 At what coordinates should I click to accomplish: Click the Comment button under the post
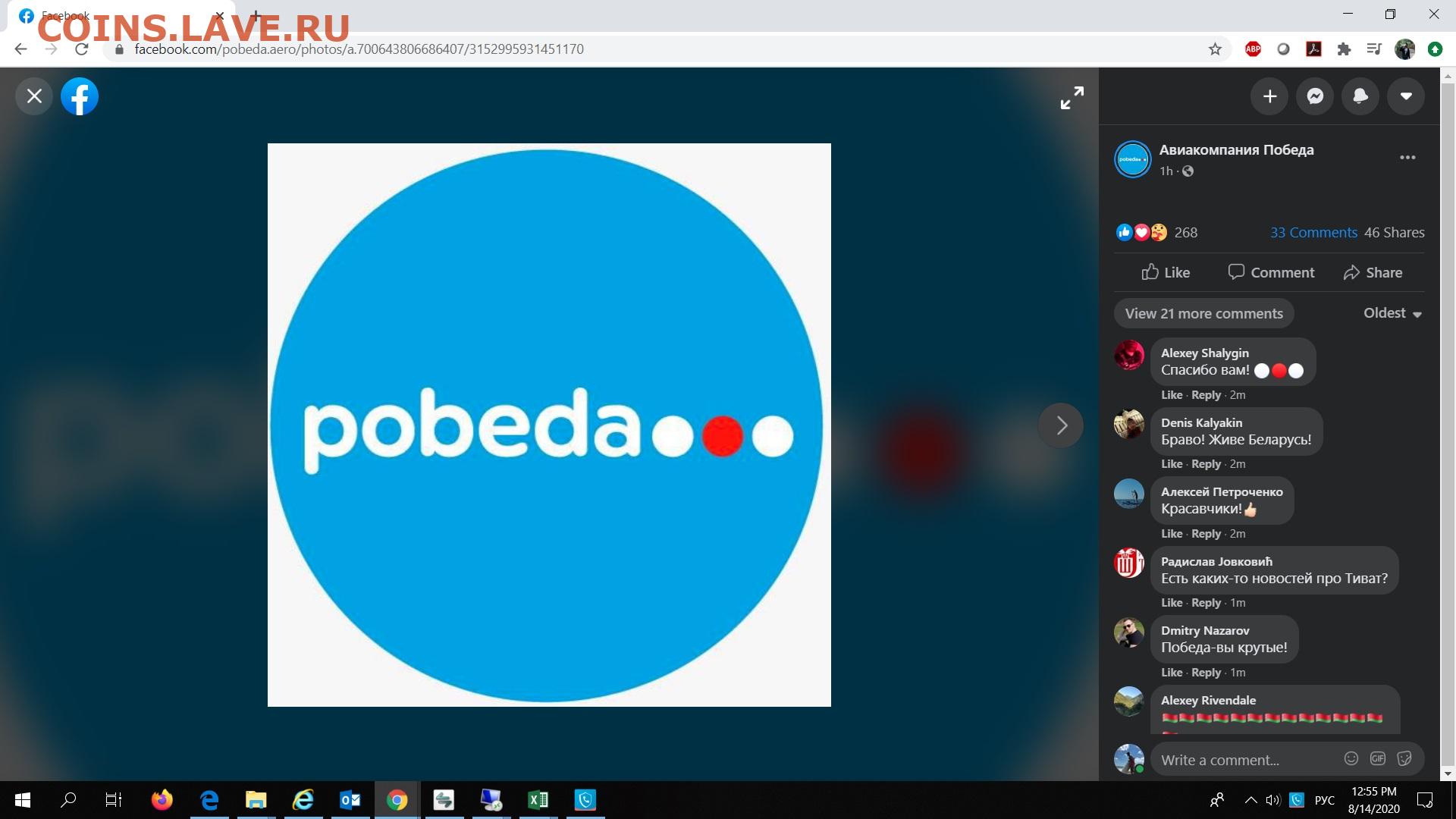click(1271, 272)
